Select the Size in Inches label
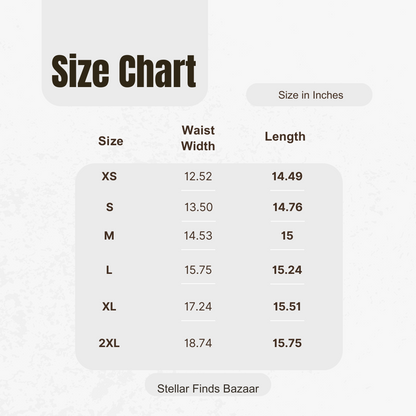416x416 pixels. (311, 95)
